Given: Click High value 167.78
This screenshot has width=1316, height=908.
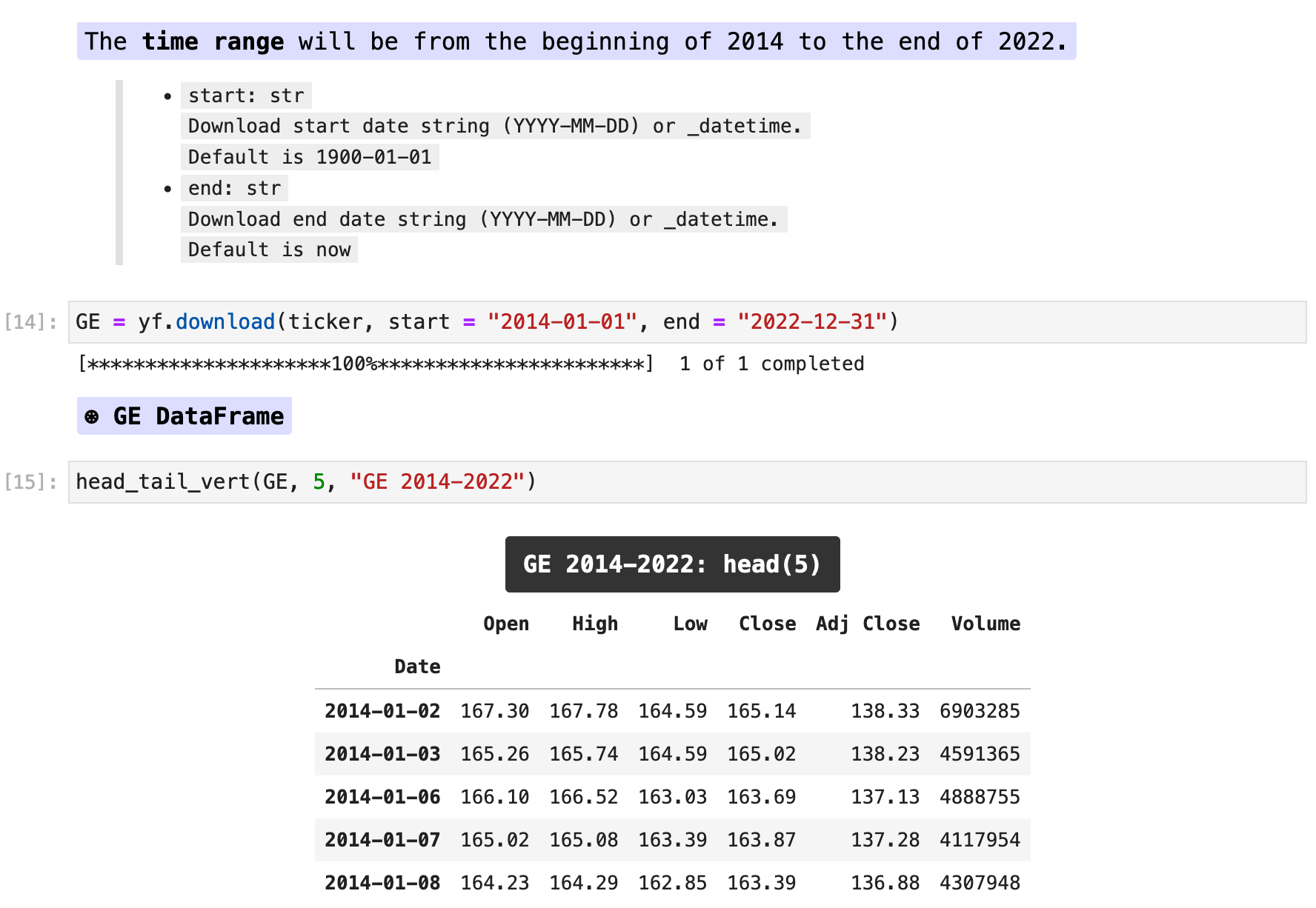Looking at the screenshot, I should click(584, 711).
